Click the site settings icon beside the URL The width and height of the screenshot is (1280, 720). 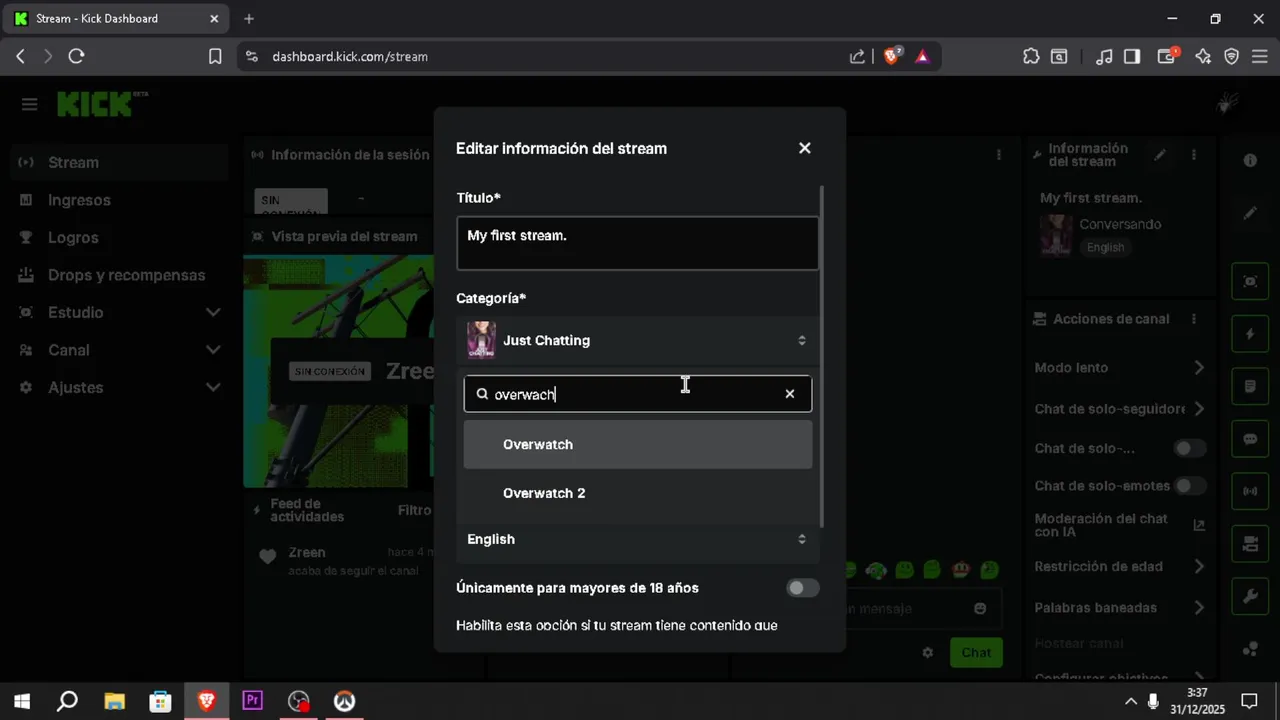(251, 57)
